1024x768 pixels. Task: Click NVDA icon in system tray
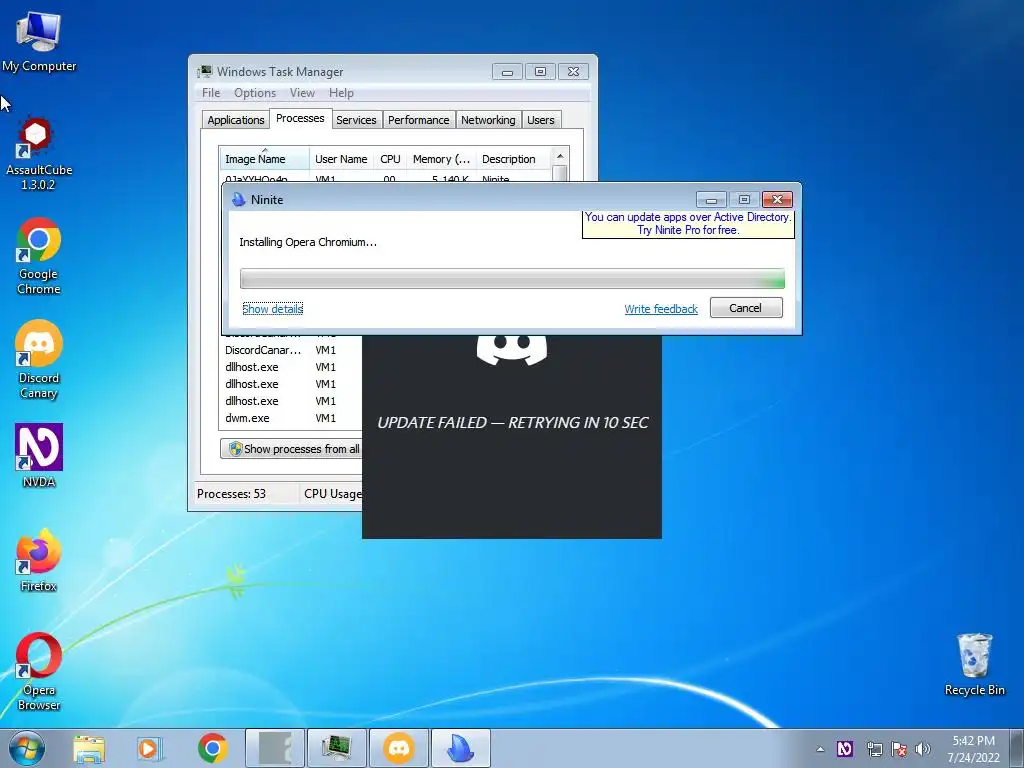(x=844, y=748)
